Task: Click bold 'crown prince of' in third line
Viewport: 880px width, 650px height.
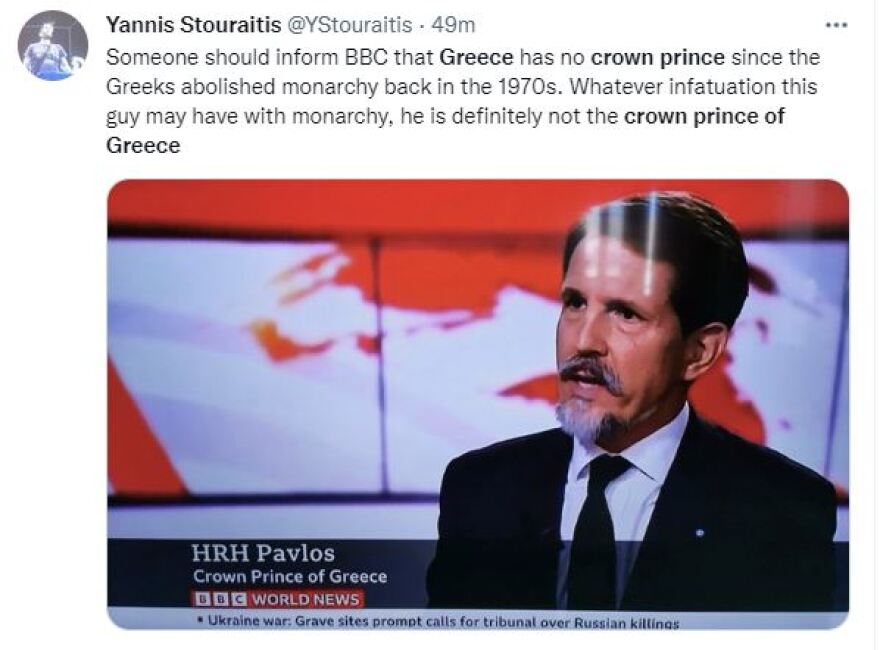Action: point(704,116)
